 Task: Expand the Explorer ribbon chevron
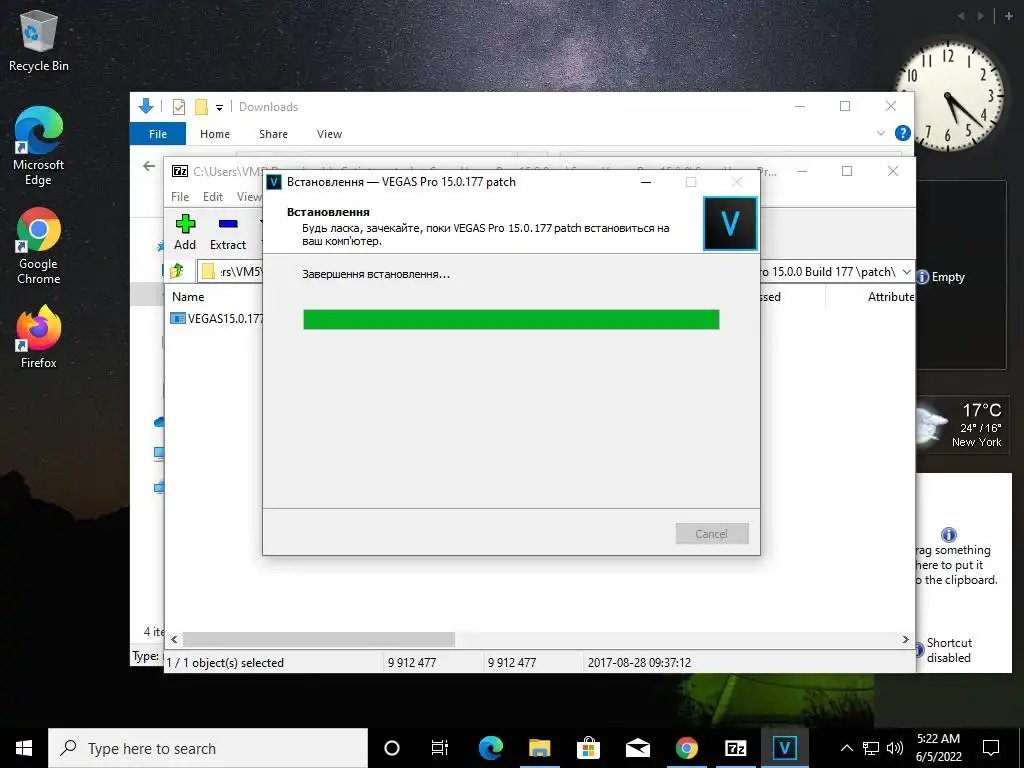[x=880, y=133]
